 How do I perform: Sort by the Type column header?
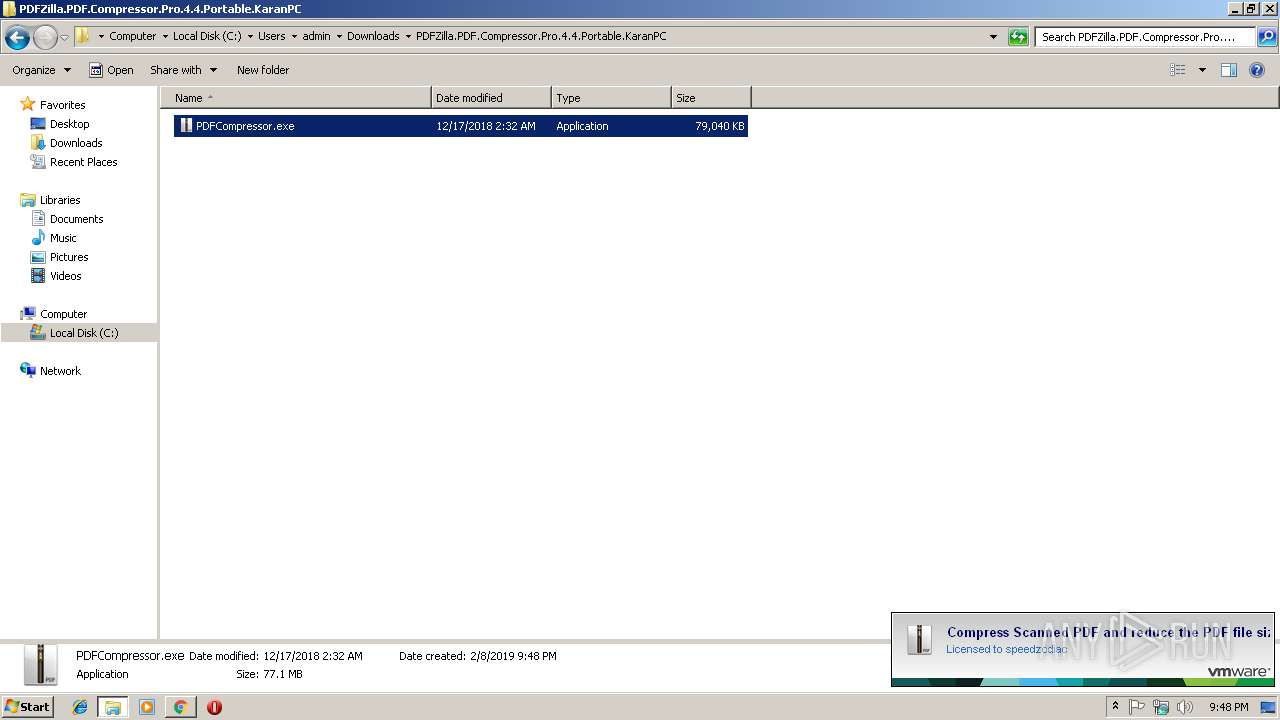click(611, 98)
